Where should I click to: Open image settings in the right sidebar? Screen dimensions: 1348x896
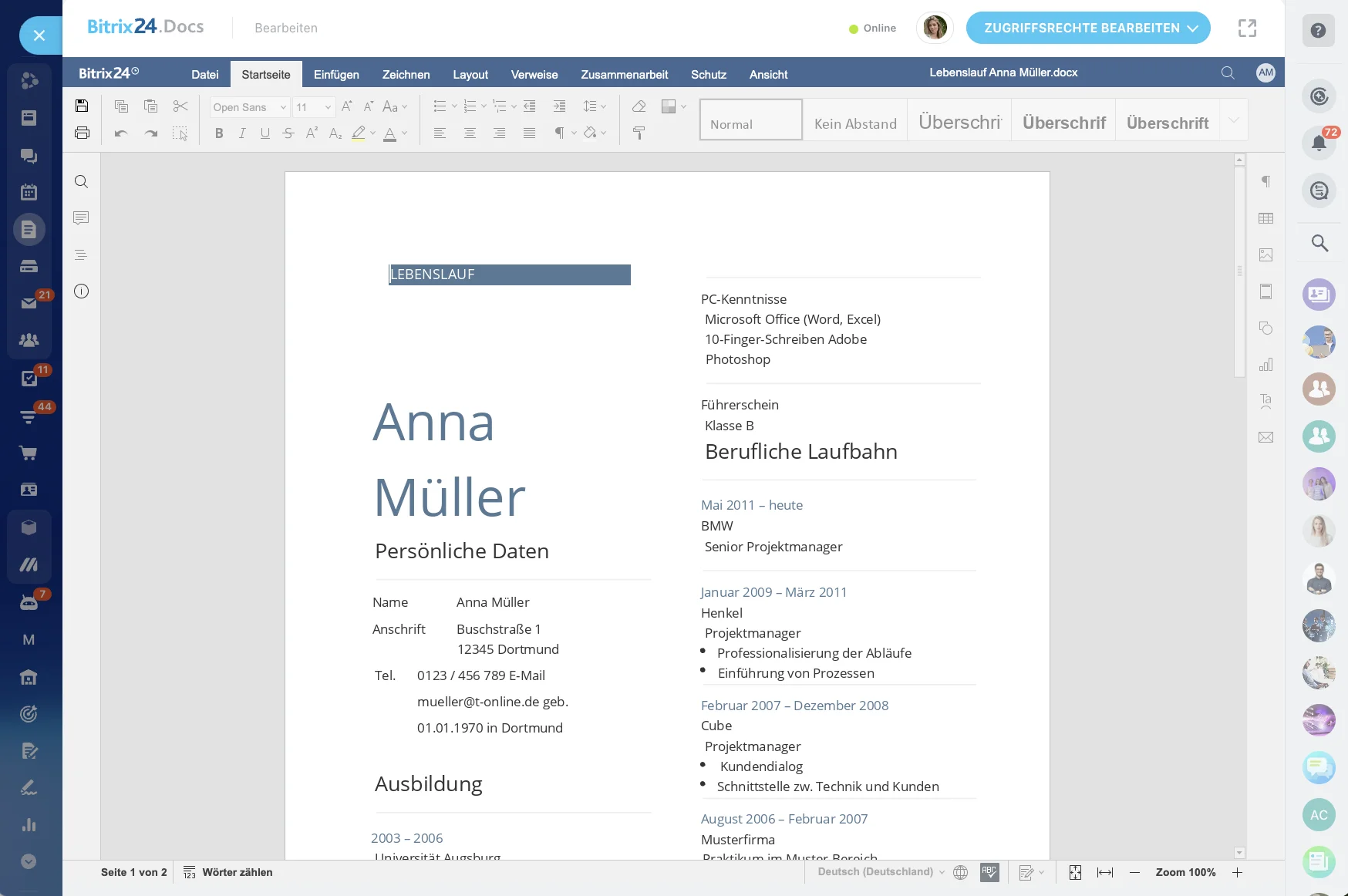coord(1265,255)
